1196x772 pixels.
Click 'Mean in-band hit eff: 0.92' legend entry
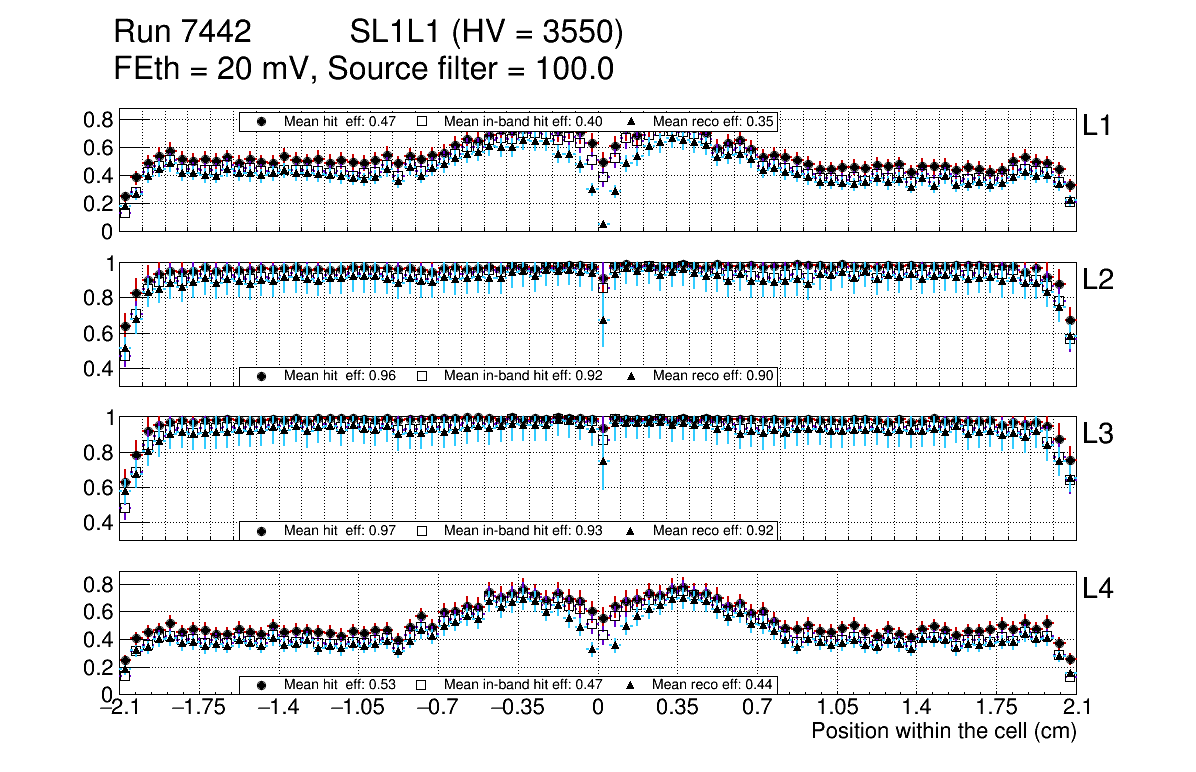point(523,376)
